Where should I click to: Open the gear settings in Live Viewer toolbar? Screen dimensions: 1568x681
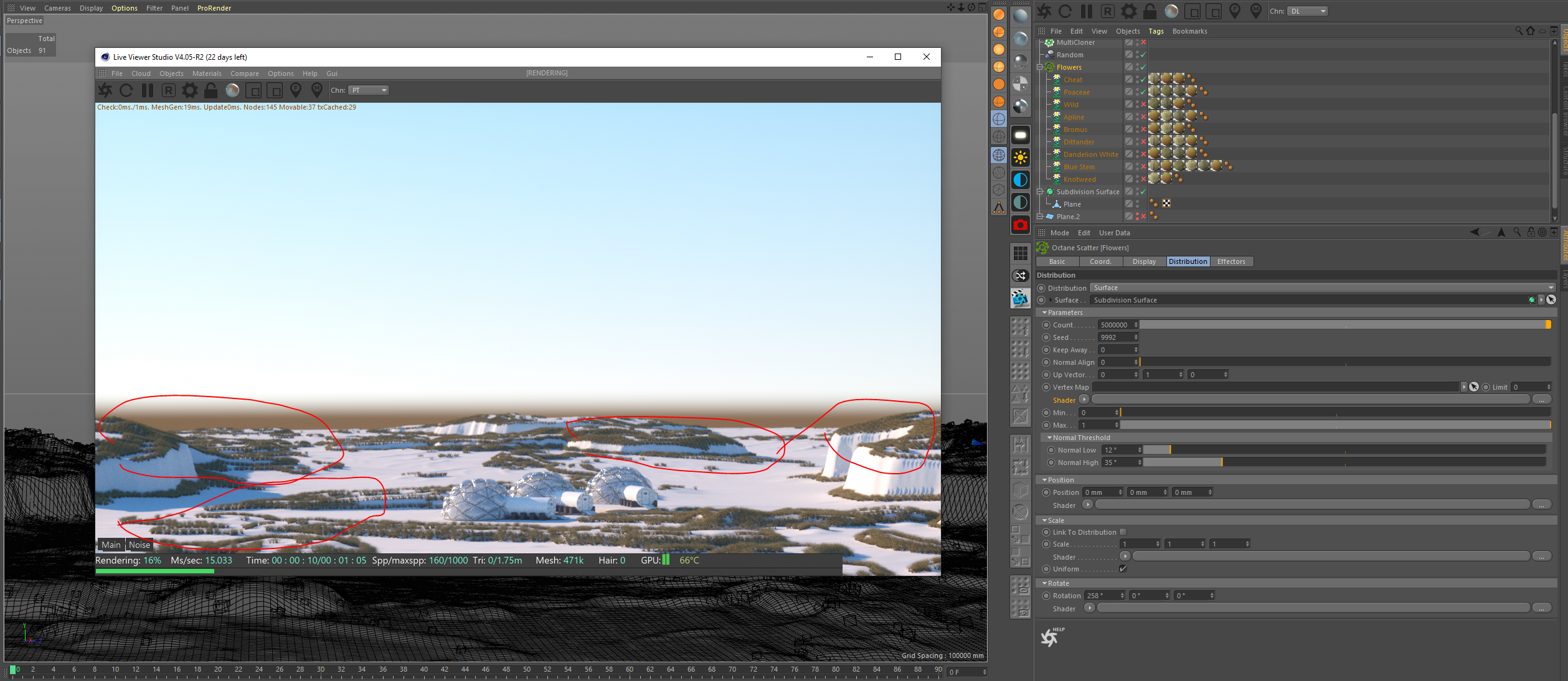tap(190, 90)
